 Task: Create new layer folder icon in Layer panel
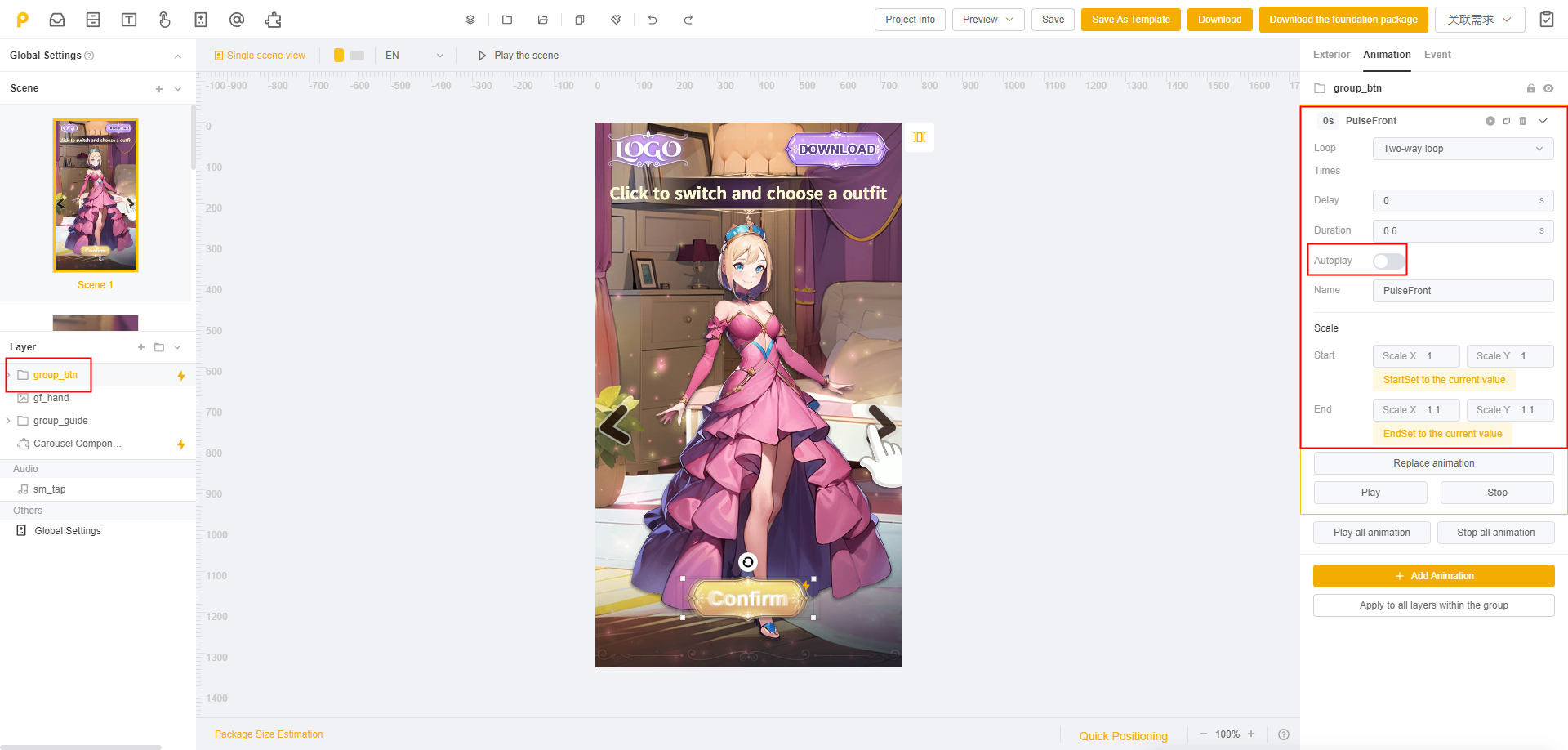pos(159,347)
